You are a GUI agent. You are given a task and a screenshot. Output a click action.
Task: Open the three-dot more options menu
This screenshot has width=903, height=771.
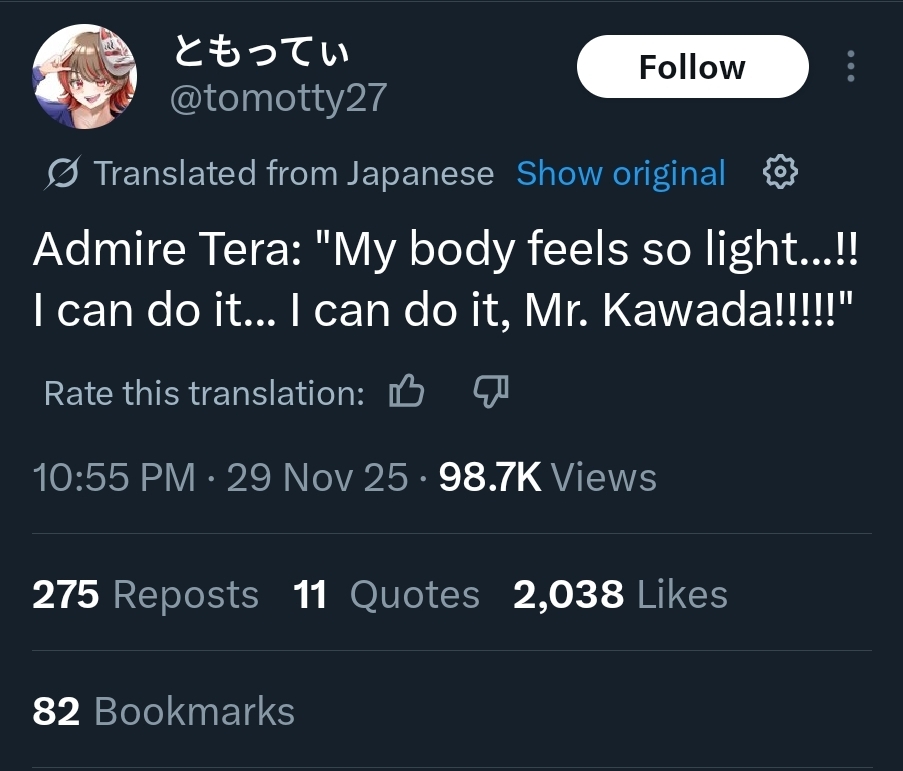click(851, 66)
